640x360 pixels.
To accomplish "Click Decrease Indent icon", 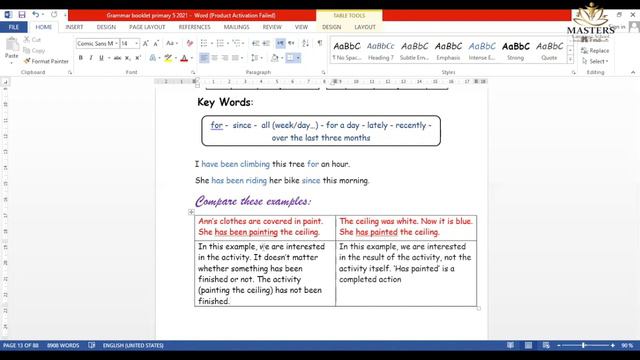I will pyautogui.click(x=256, y=43).
